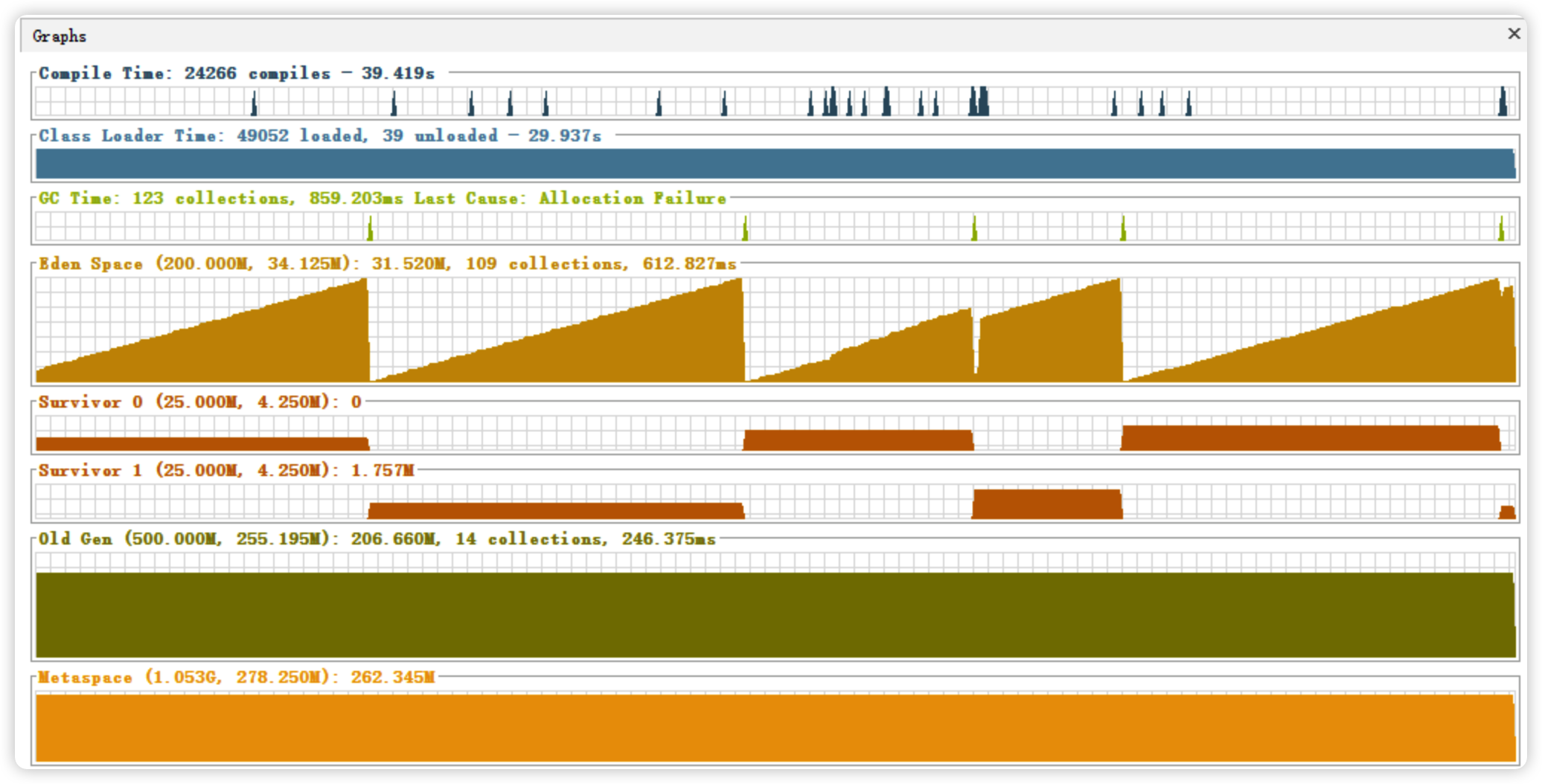Click the Old Gen header label

[x=377, y=539]
